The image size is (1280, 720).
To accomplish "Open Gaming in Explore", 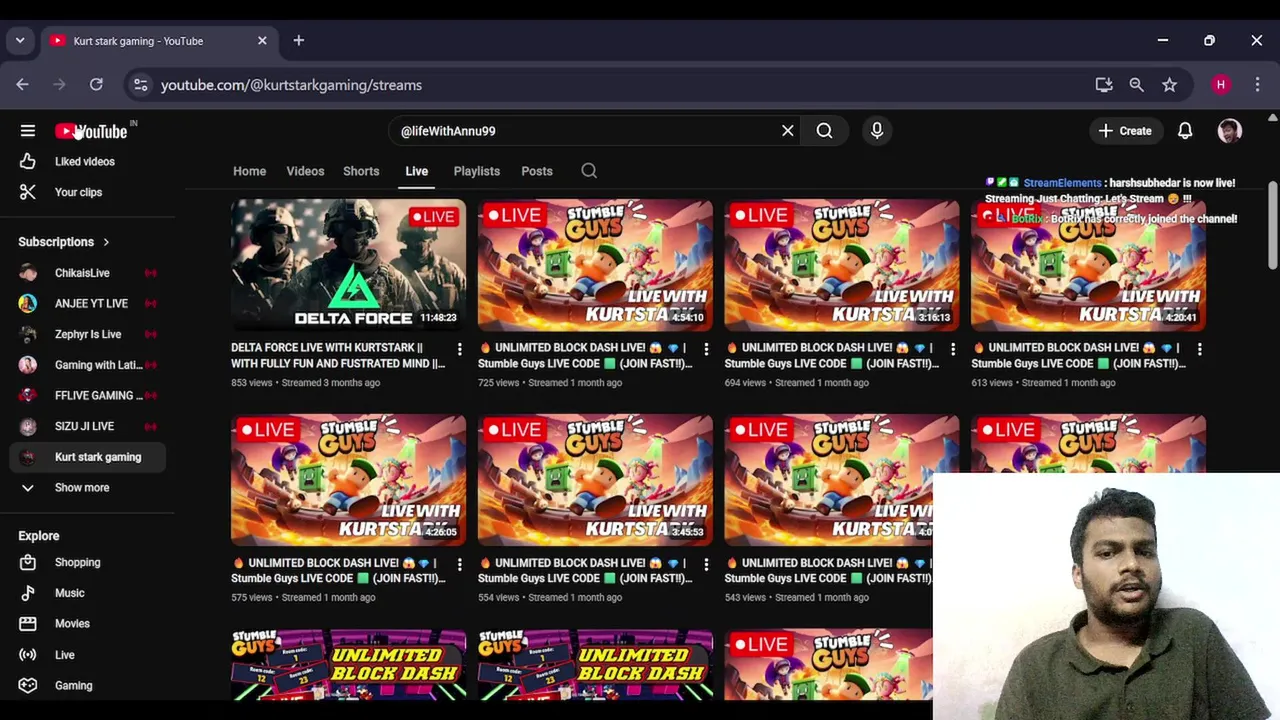I will [88, 685].
